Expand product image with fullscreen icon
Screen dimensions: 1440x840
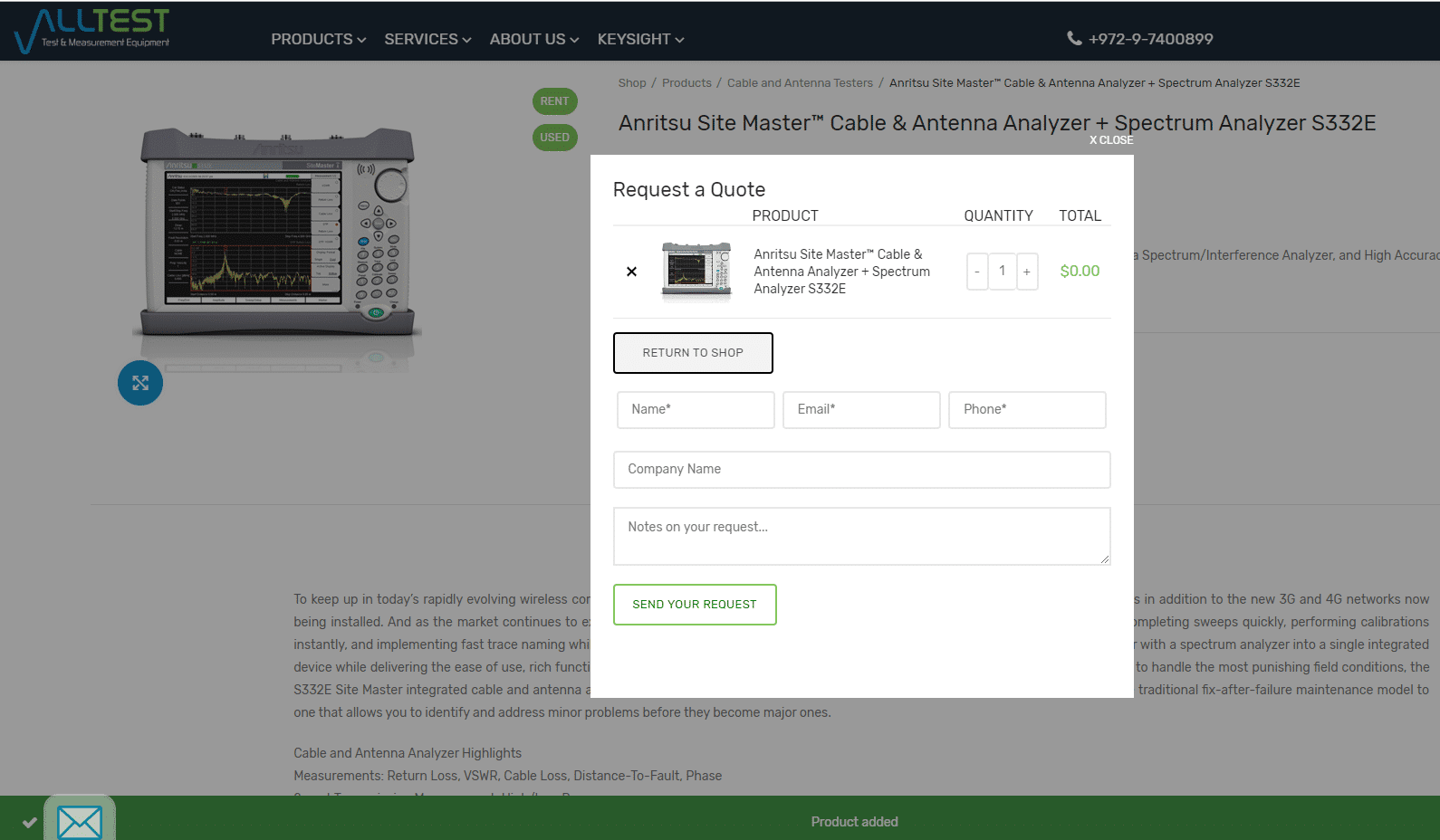point(140,383)
